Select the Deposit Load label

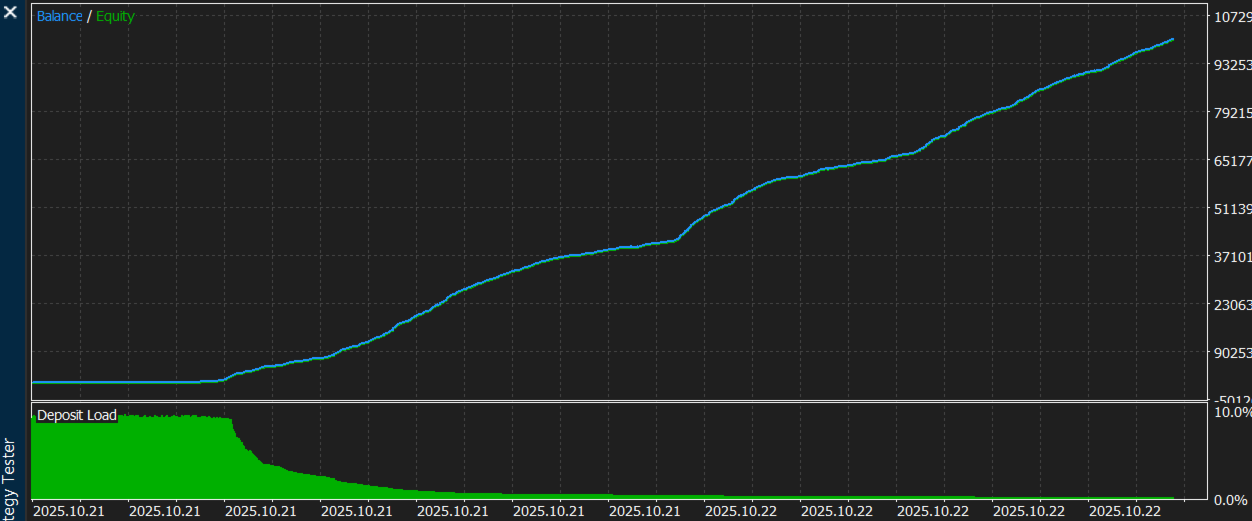pos(77,415)
